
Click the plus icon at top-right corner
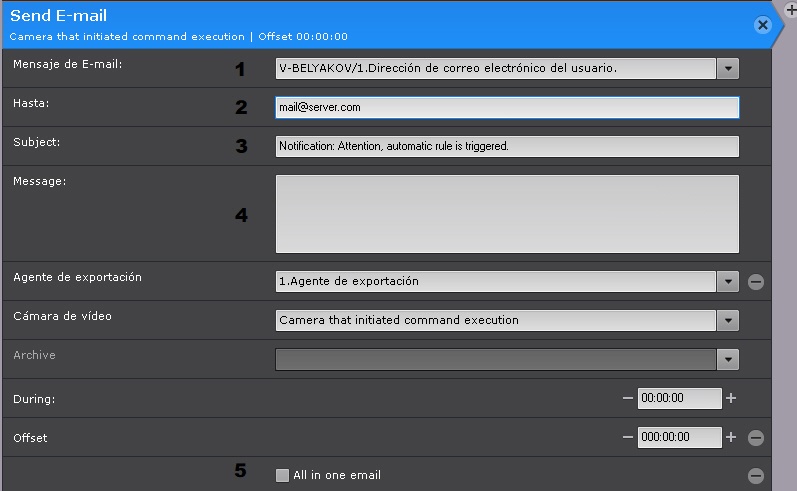click(x=790, y=7)
